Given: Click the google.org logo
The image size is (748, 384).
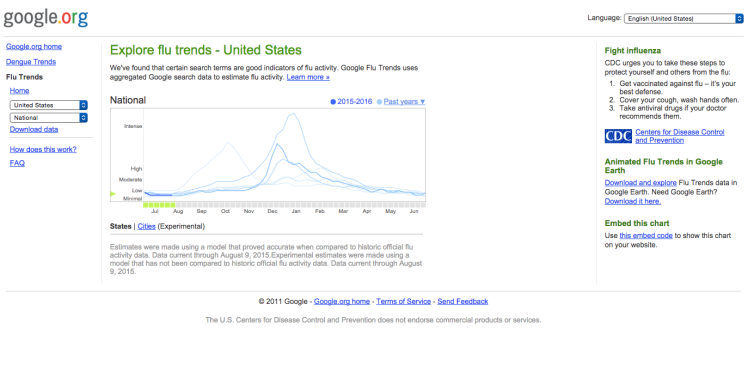Looking at the screenshot, I should (46, 18).
